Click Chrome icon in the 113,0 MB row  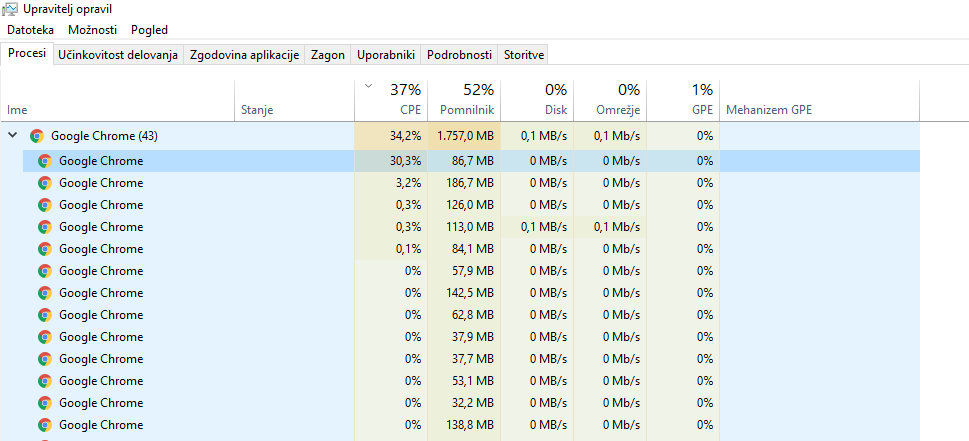(x=44, y=227)
